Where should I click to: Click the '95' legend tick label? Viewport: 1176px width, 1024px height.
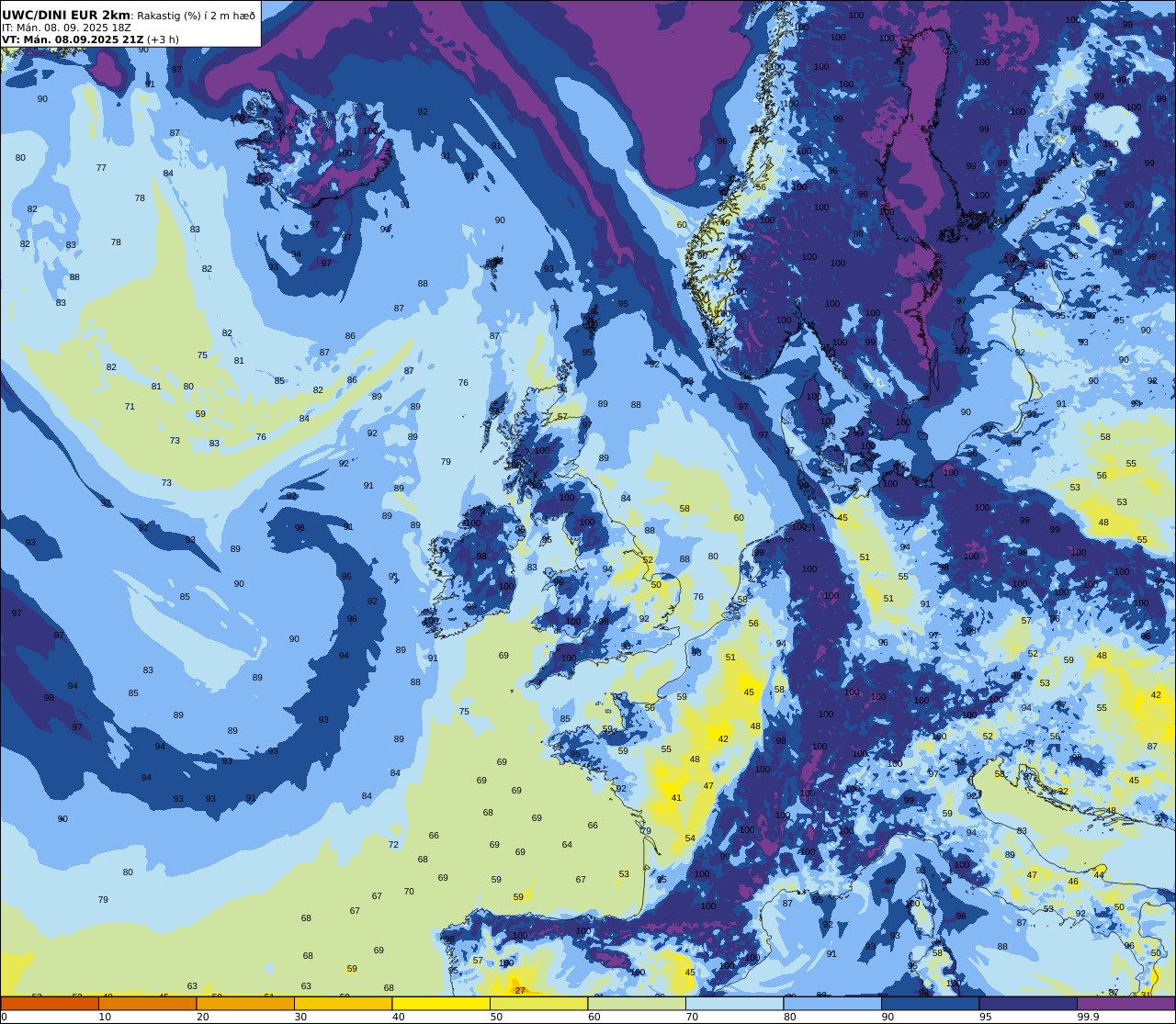click(x=986, y=1017)
